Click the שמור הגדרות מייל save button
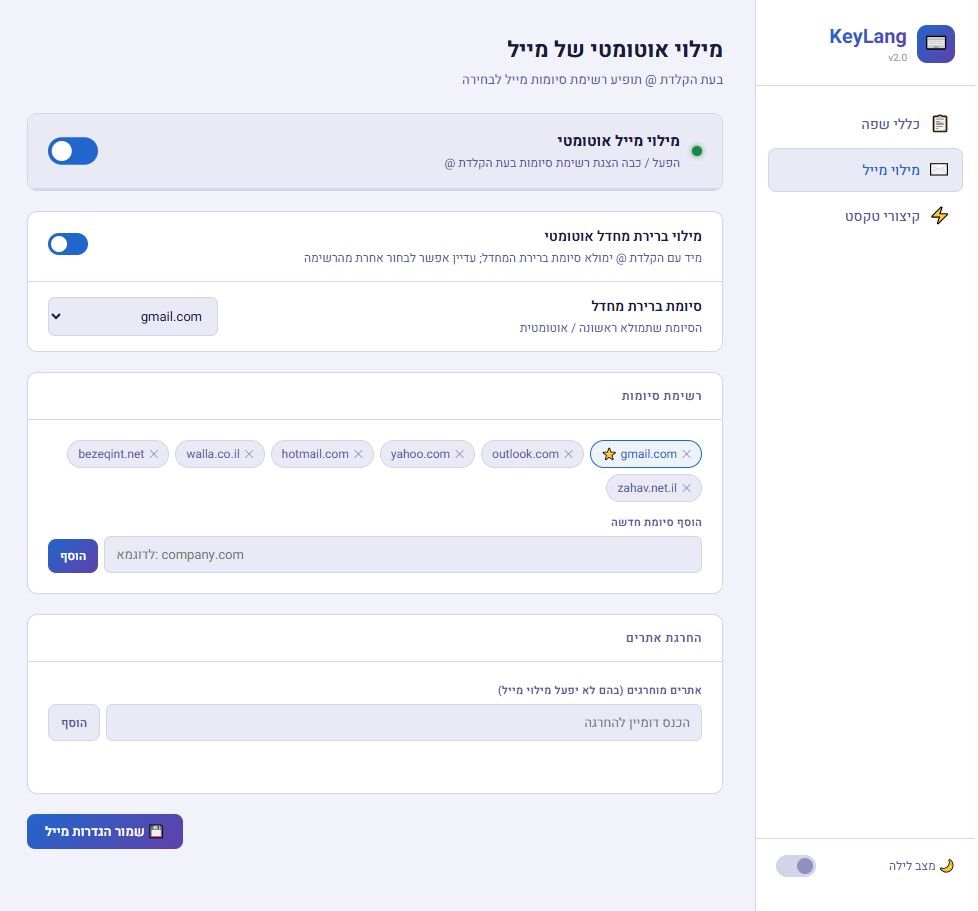Screen dimensions: 978x911 [x=105, y=831]
